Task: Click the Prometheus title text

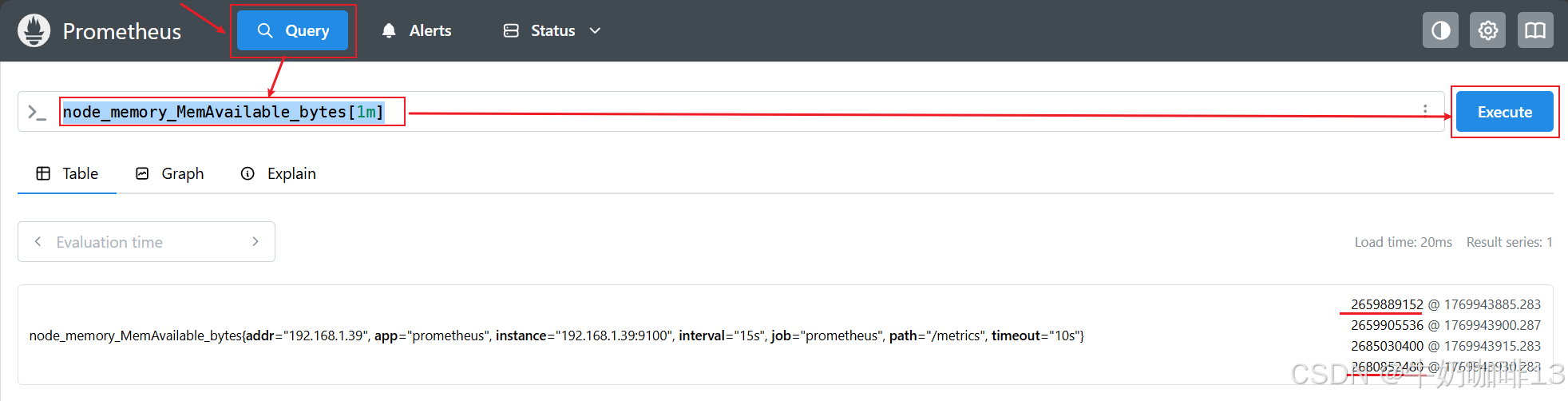Action: (x=122, y=31)
